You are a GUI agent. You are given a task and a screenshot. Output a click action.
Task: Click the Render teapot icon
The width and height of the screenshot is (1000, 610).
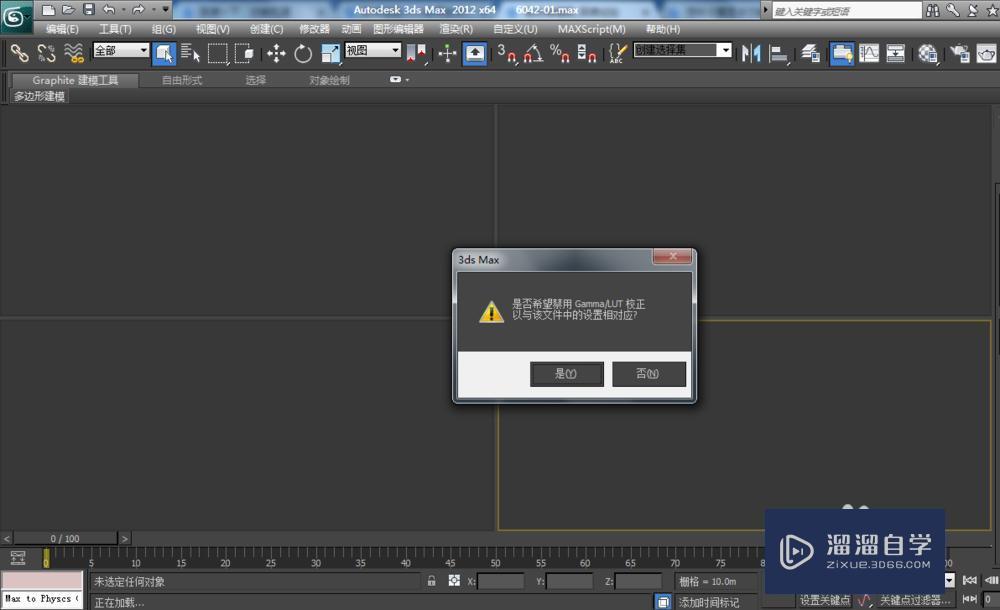[986, 54]
